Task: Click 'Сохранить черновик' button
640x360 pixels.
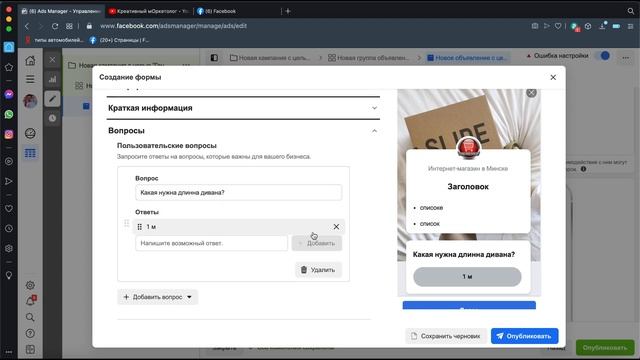Action: coord(446,336)
